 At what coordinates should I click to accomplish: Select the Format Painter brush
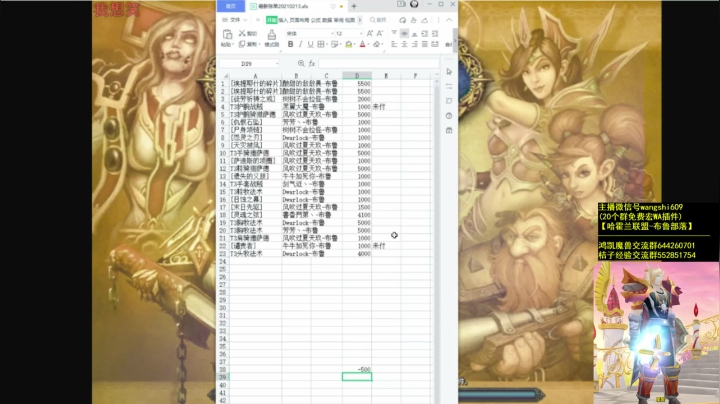(x=272, y=35)
